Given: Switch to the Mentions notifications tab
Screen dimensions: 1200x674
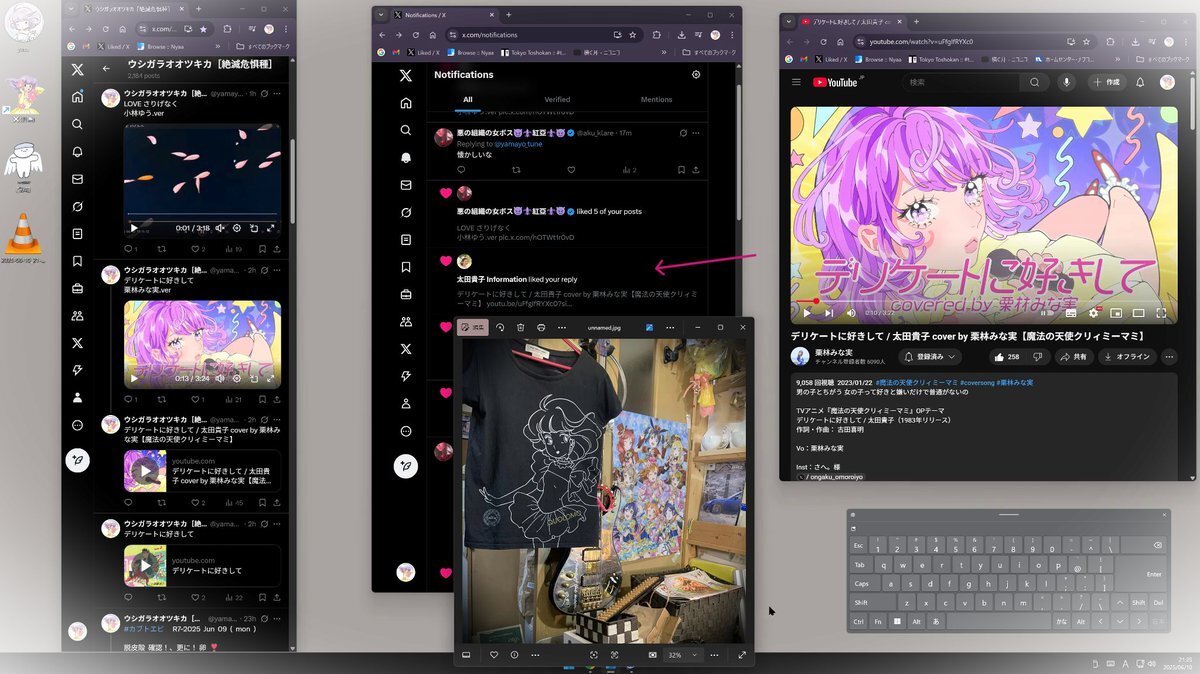Looking at the screenshot, I should tap(656, 100).
